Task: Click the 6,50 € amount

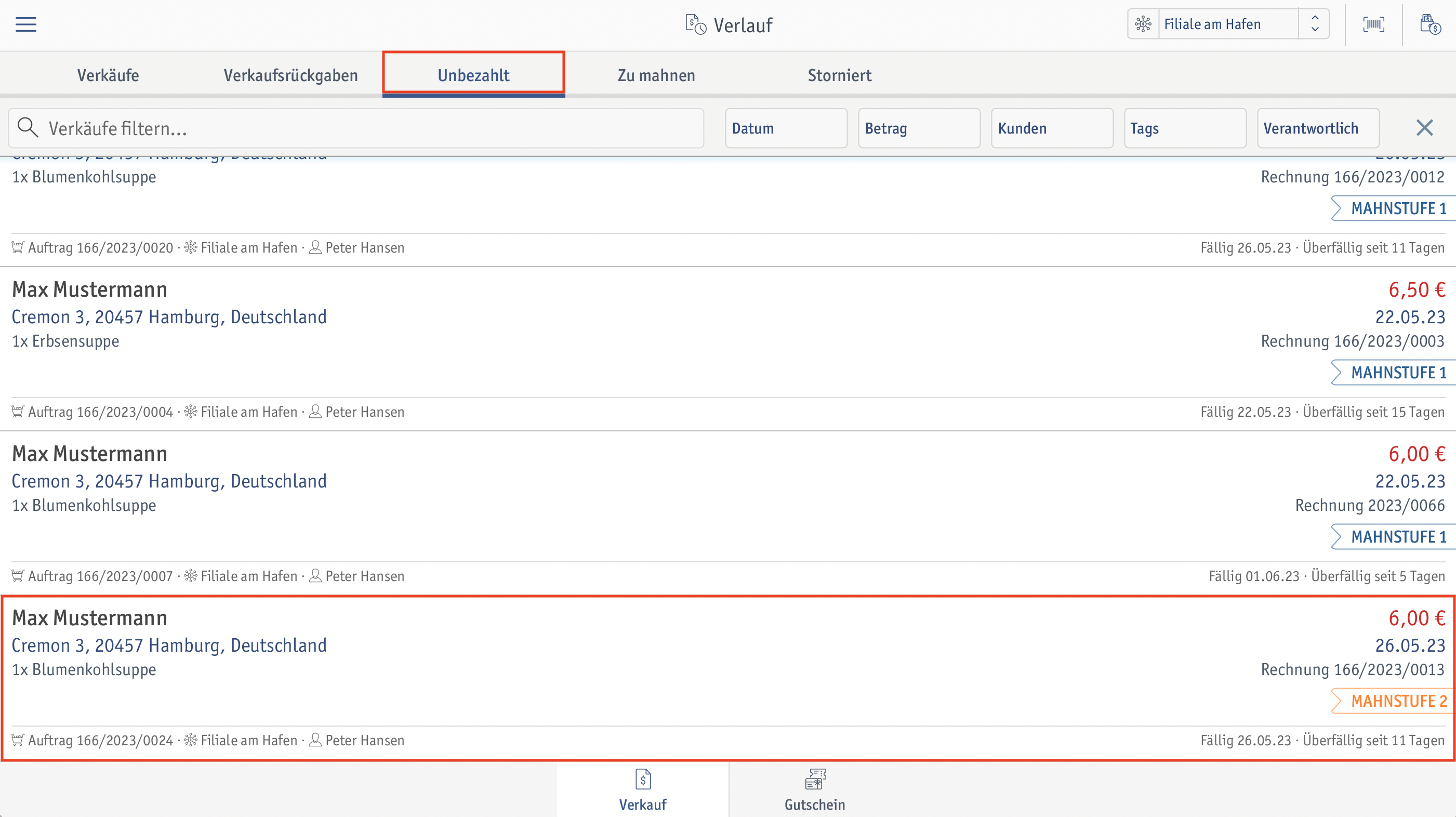Action: (x=1417, y=290)
